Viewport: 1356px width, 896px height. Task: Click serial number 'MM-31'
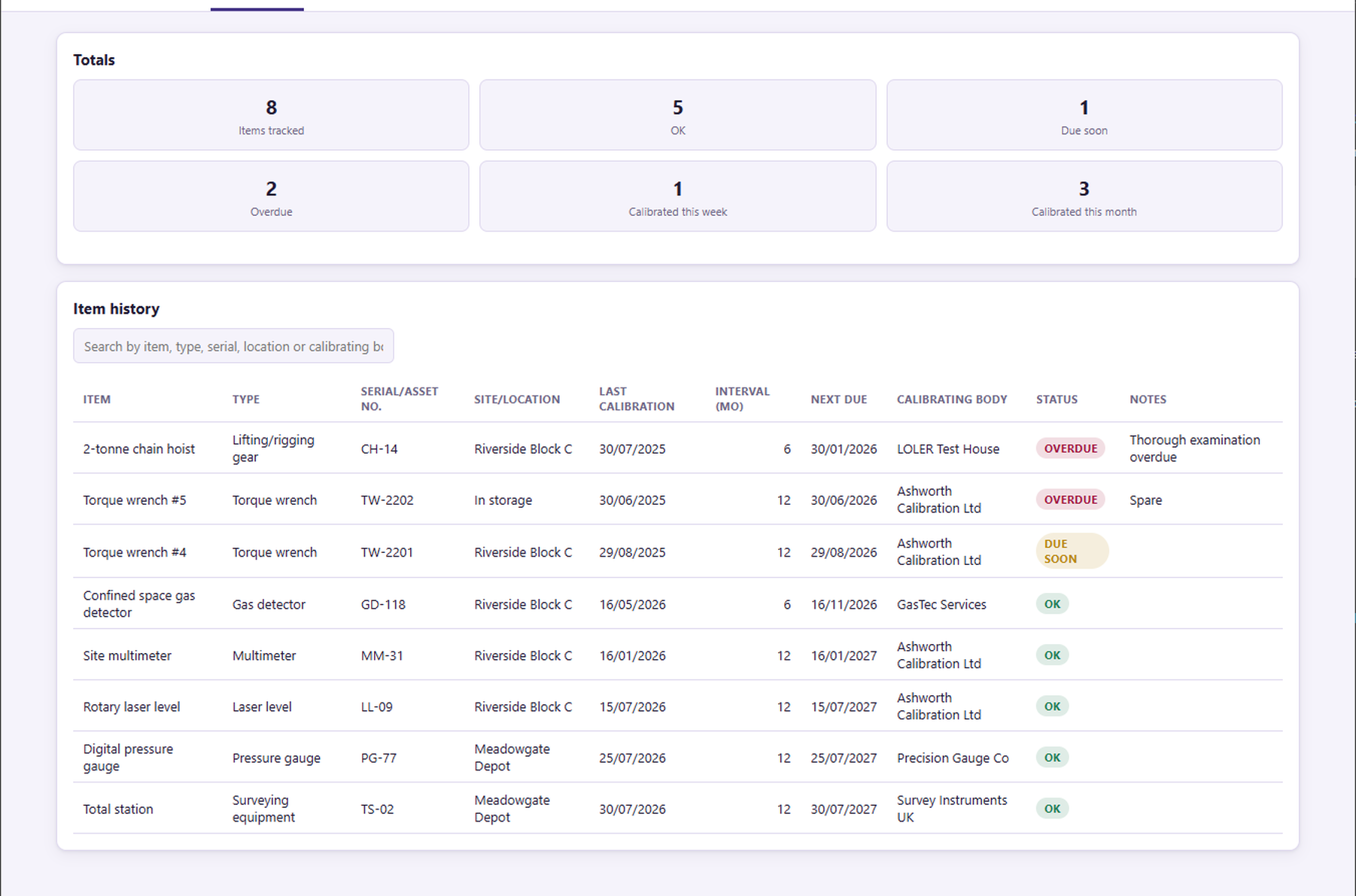pyautogui.click(x=382, y=656)
